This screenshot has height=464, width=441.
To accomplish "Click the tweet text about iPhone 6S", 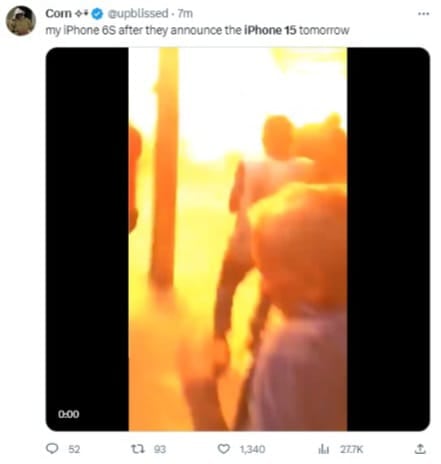I will [x=197, y=30].
